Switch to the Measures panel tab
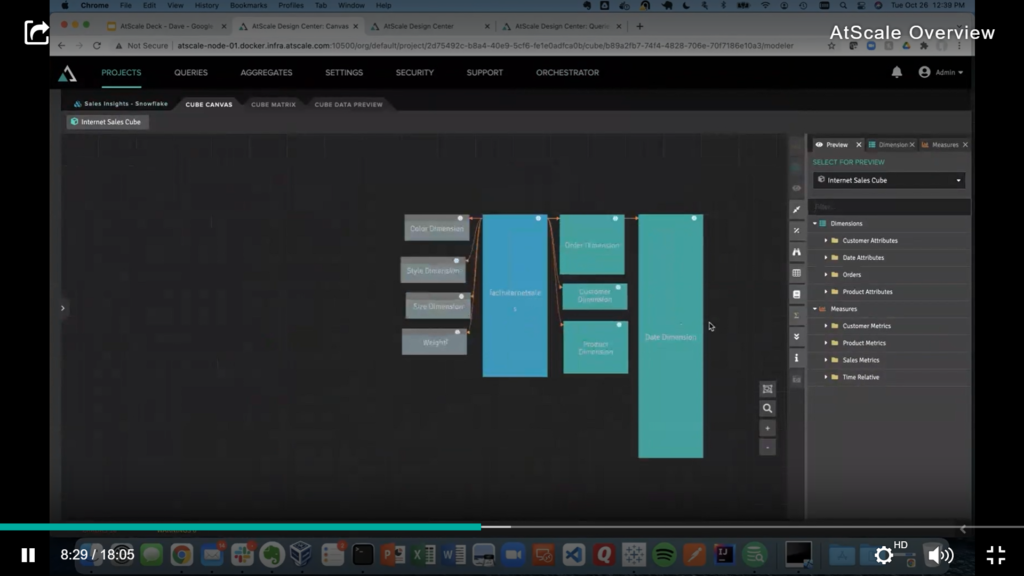1024x576 pixels. point(940,145)
